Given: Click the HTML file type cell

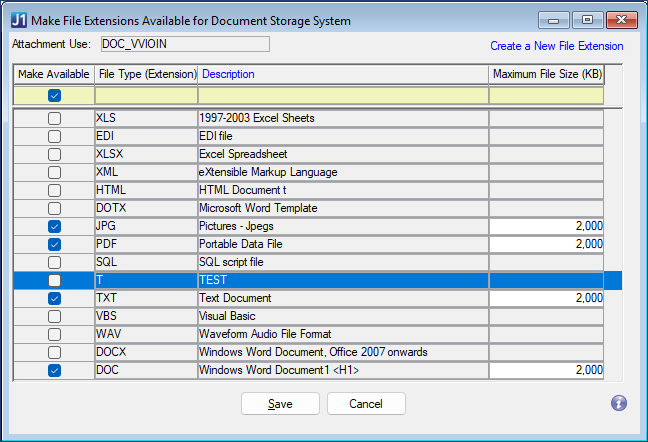Looking at the screenshot, I should tap(146, 190).
